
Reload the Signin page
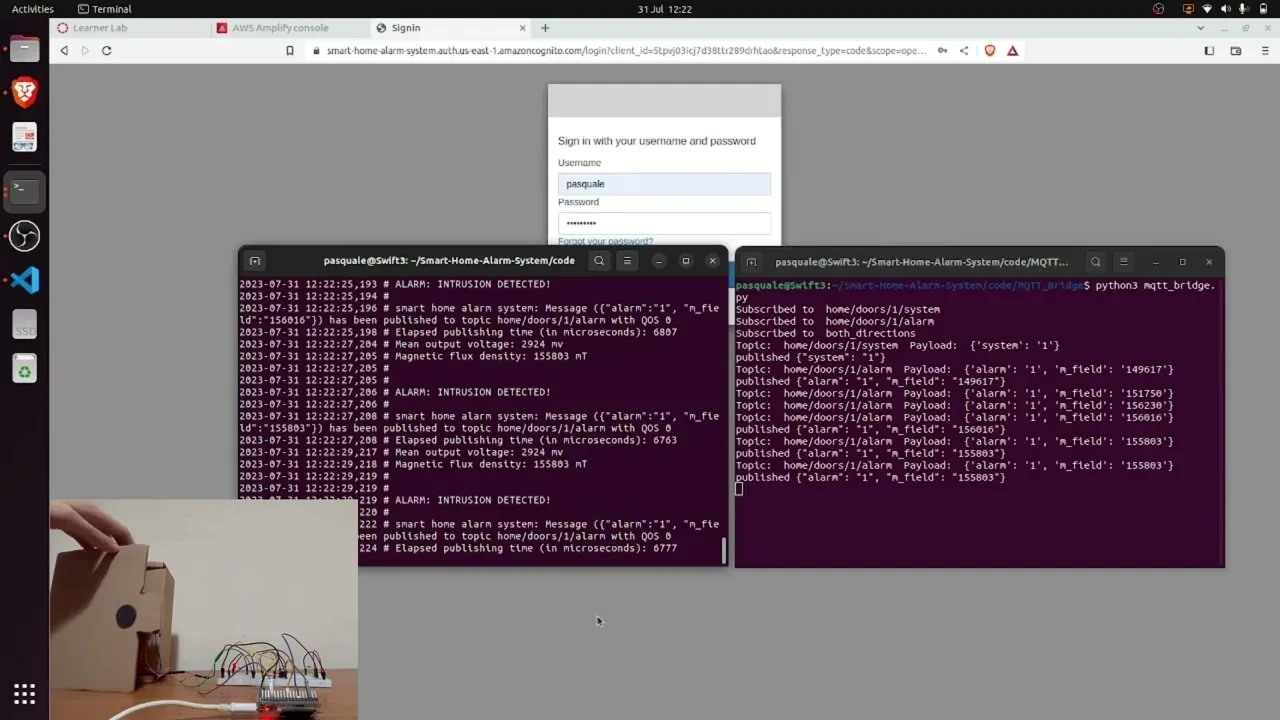point(106,51)
